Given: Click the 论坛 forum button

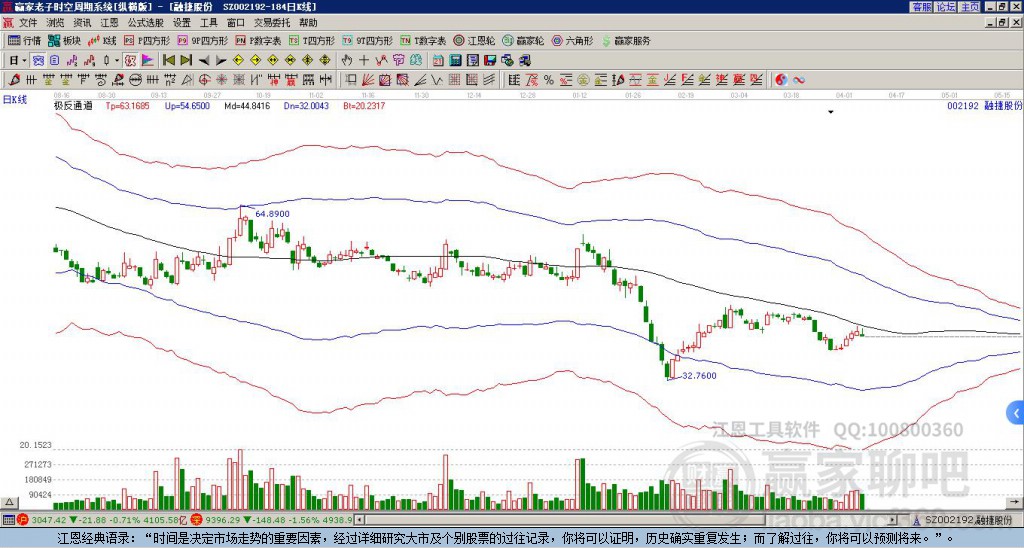Looking at the screenshot, I should pyautogui.click(x=945, y=6).
